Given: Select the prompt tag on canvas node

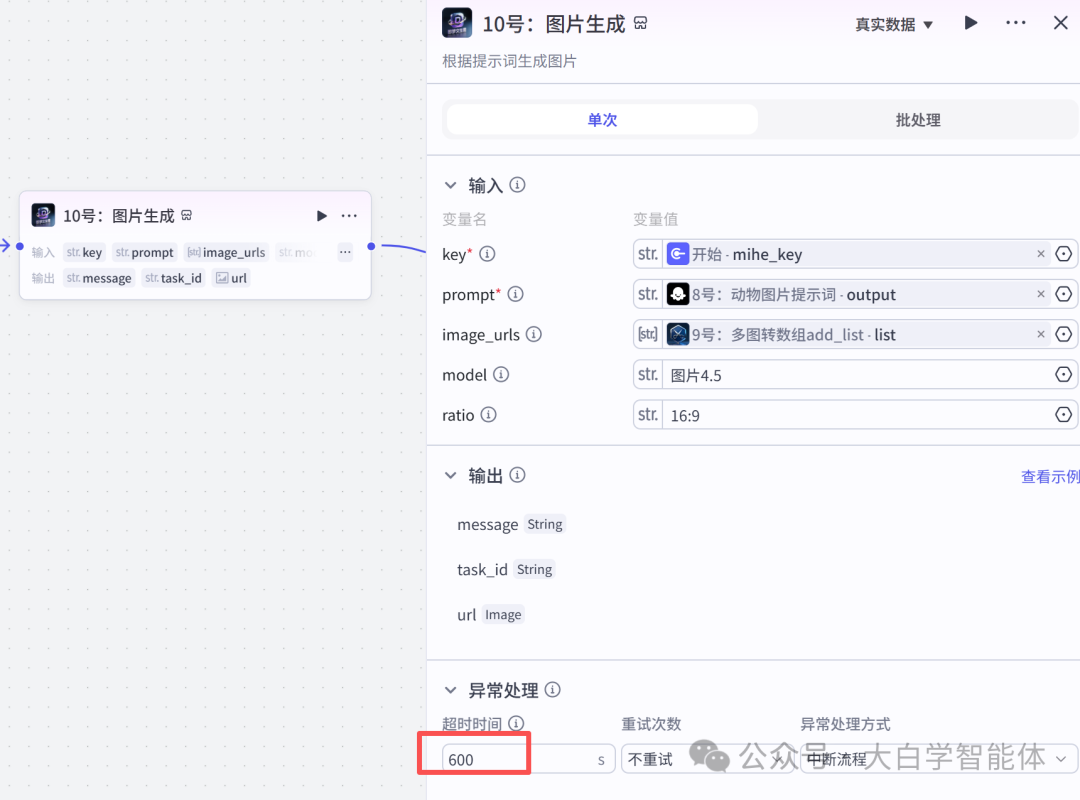Looking at the screenshot, I should click(x=145, y=252).
